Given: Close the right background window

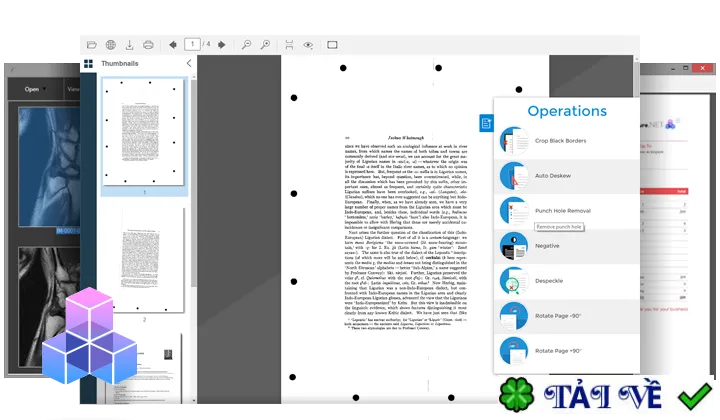Looking at the screenshot, I should (703, 68).
